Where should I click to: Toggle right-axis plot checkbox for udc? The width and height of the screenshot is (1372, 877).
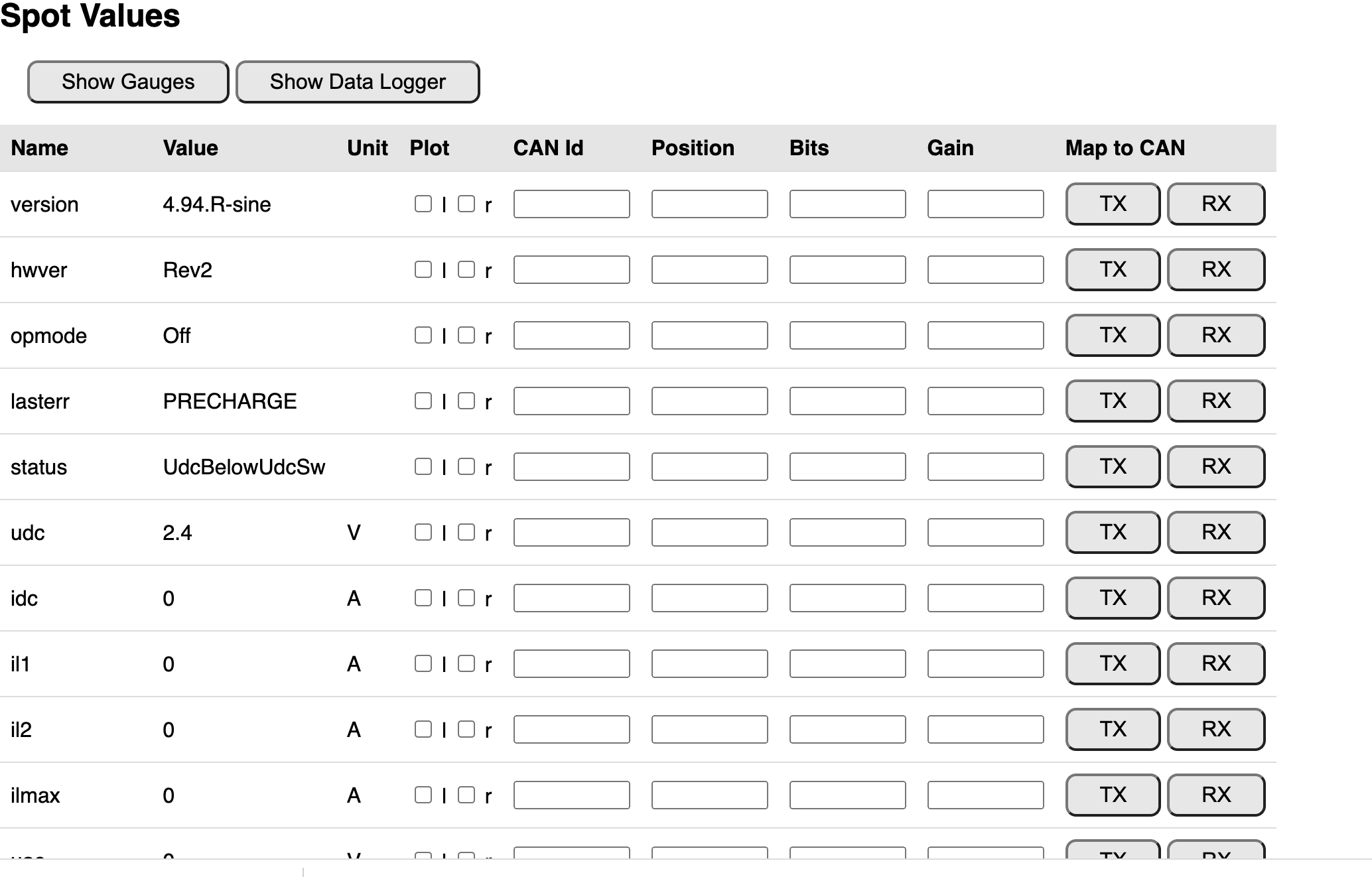point(466,532)
